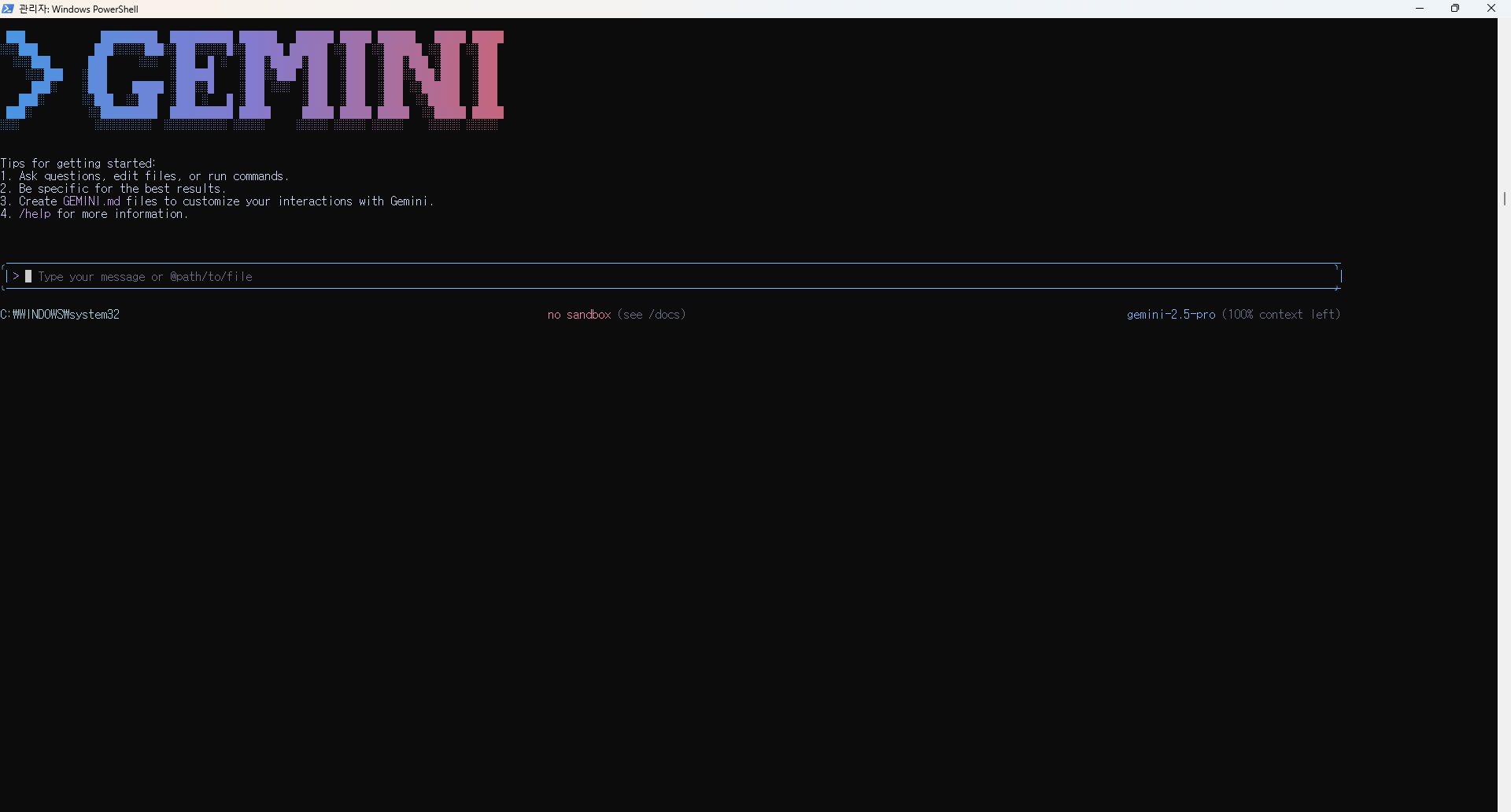Click the Tips for getting started heading
This screenshot has height=812, width=1511.
pyautogui.click(x=78, y=163)
